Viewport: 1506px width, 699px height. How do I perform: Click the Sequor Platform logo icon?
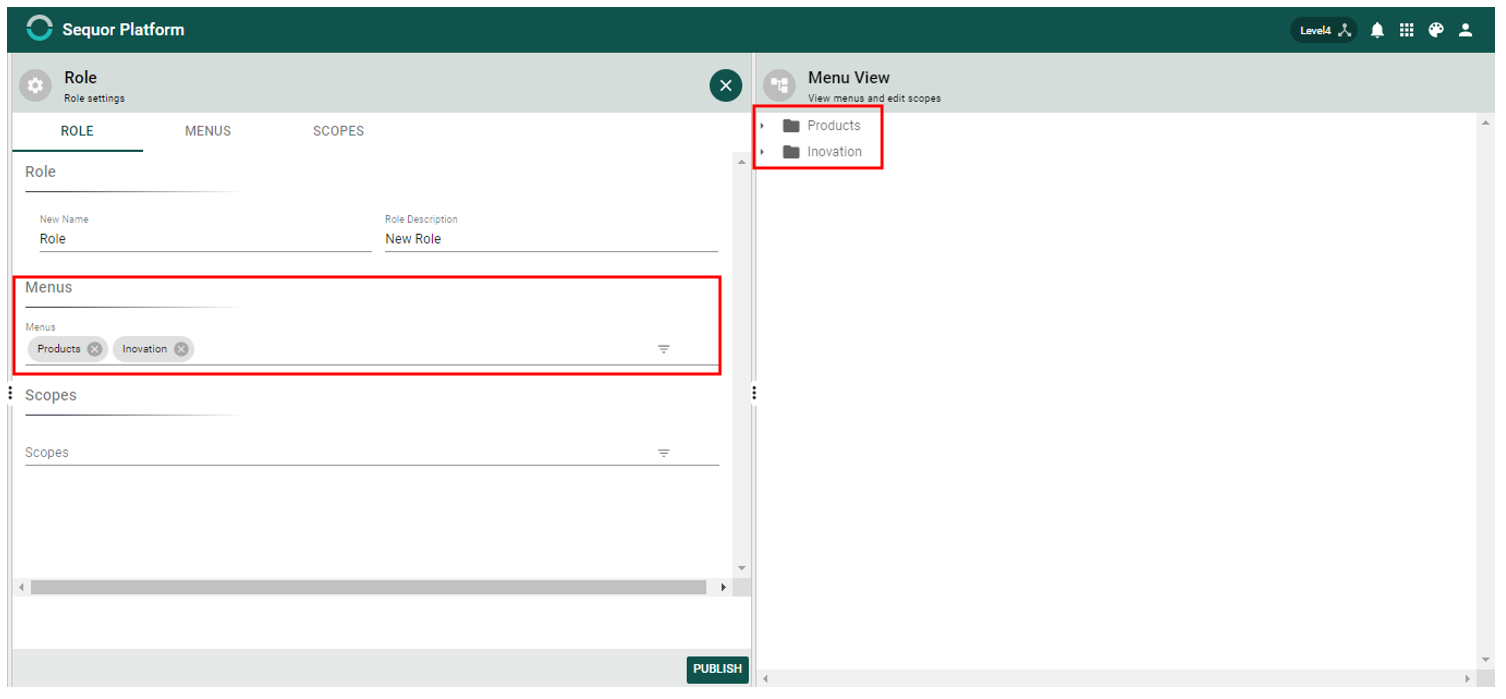tap(39, 29)
